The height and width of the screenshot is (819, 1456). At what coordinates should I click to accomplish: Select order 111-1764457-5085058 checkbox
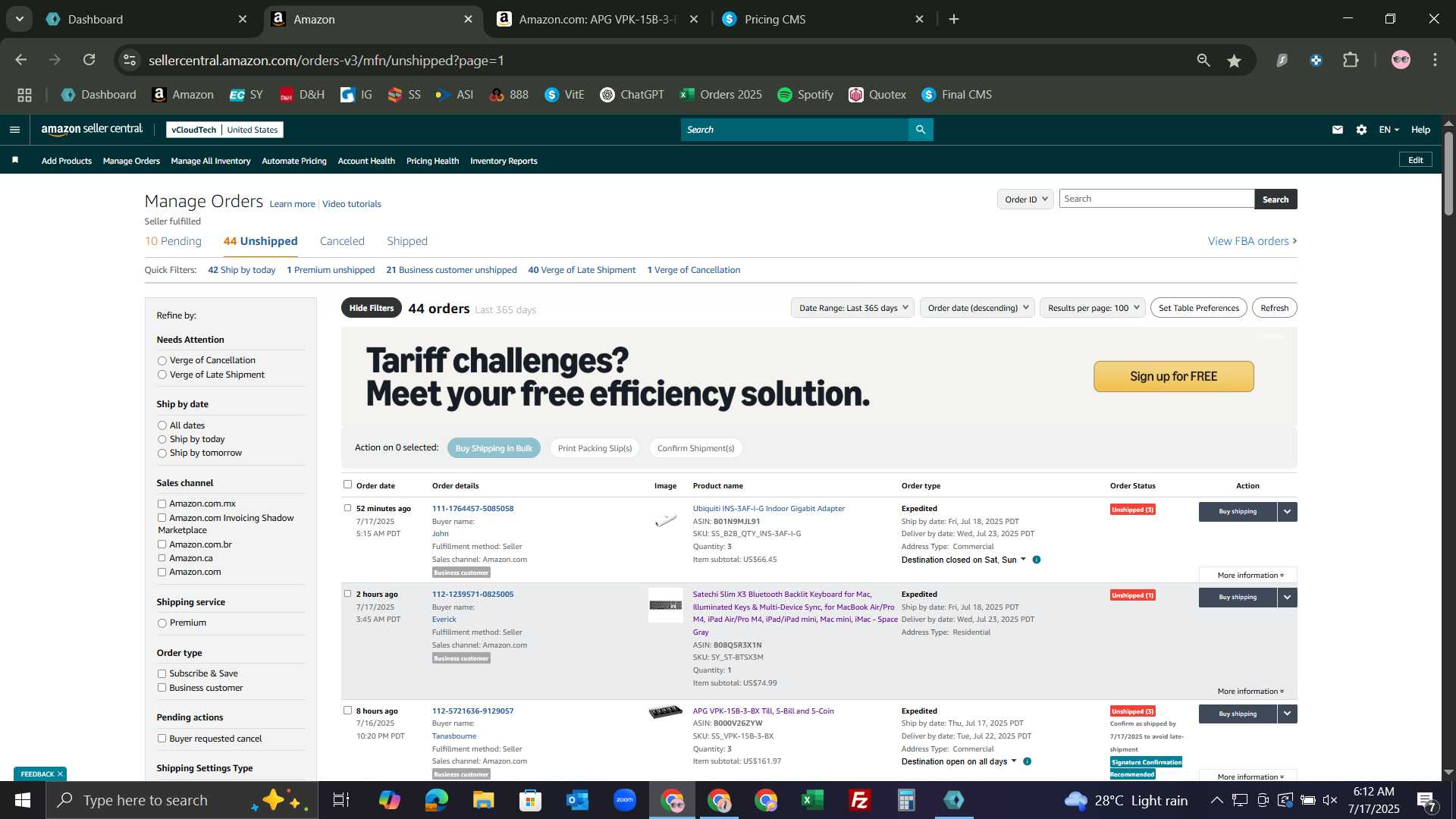click(347, 508)
